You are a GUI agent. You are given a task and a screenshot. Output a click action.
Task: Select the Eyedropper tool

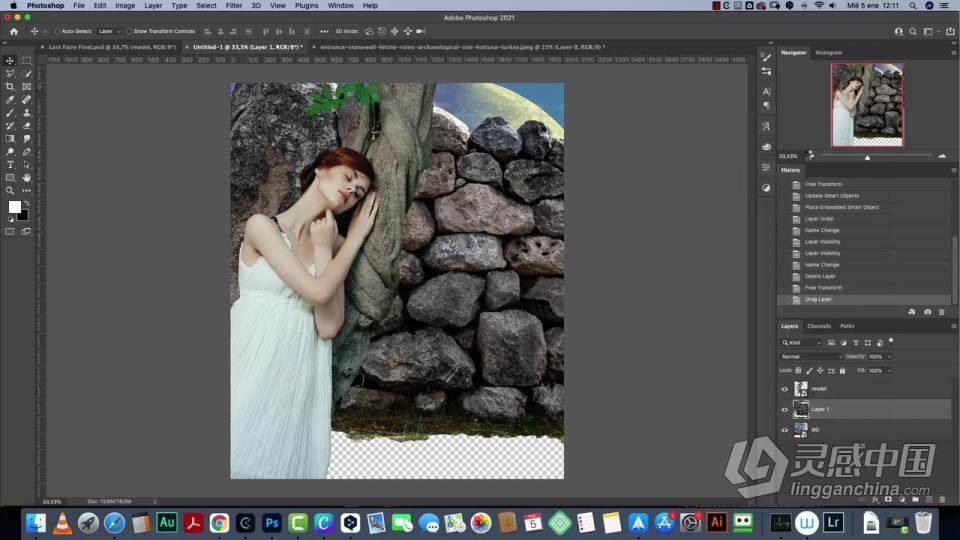[10, 100]
